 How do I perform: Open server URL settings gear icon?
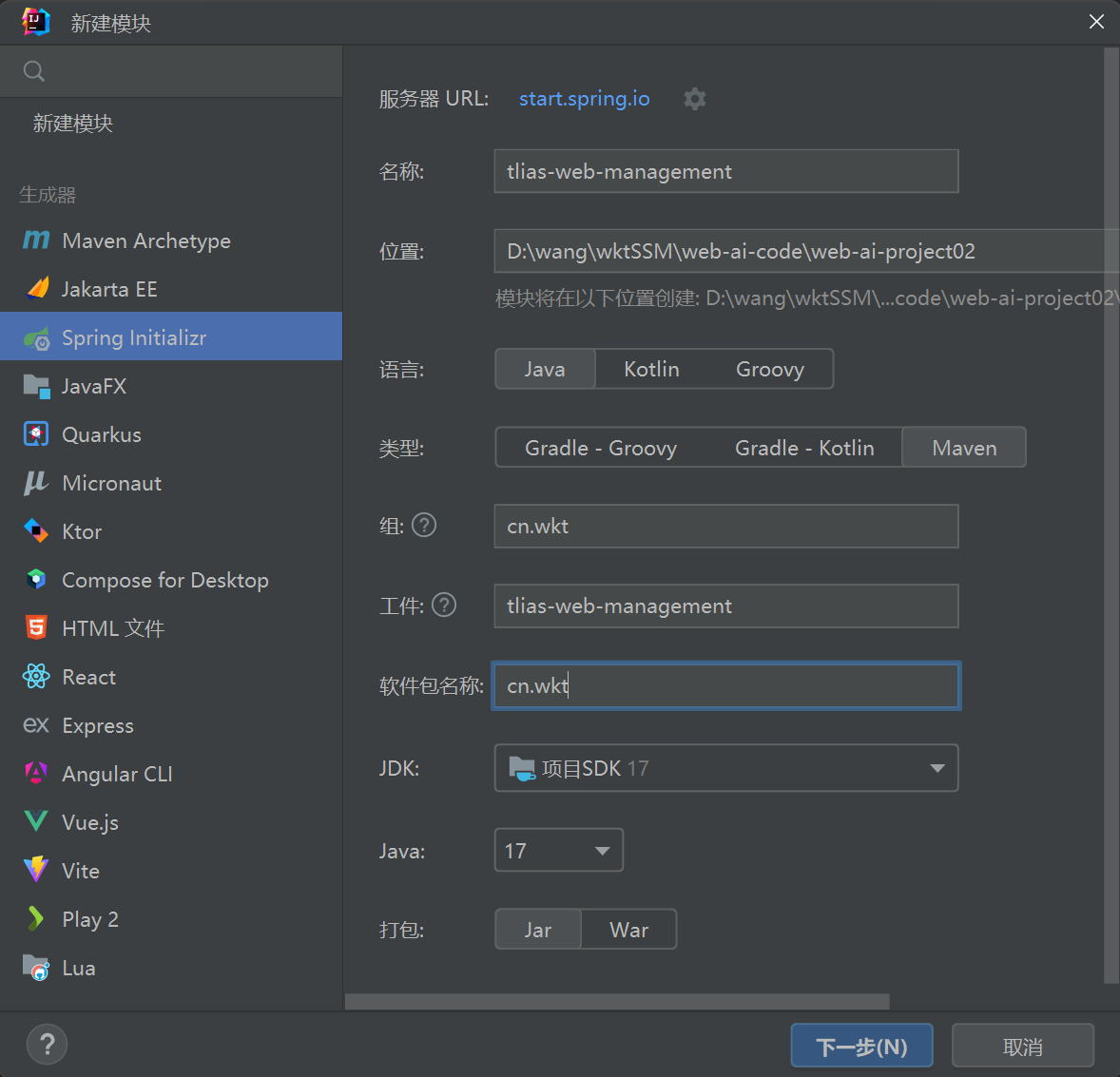click(x=695, y=99)
